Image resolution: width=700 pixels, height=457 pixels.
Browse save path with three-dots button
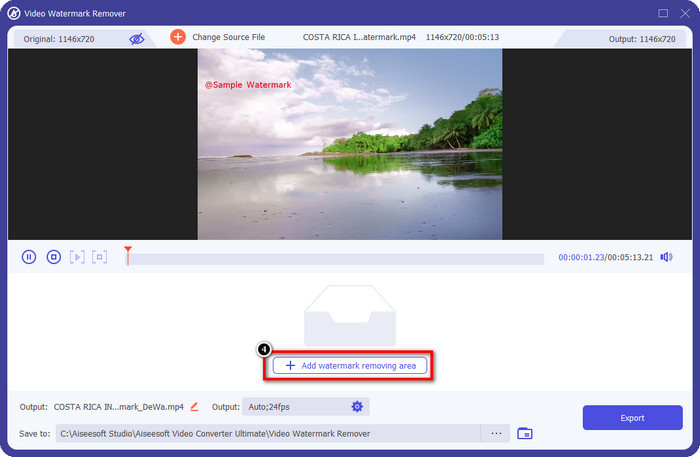coord(495,433)
